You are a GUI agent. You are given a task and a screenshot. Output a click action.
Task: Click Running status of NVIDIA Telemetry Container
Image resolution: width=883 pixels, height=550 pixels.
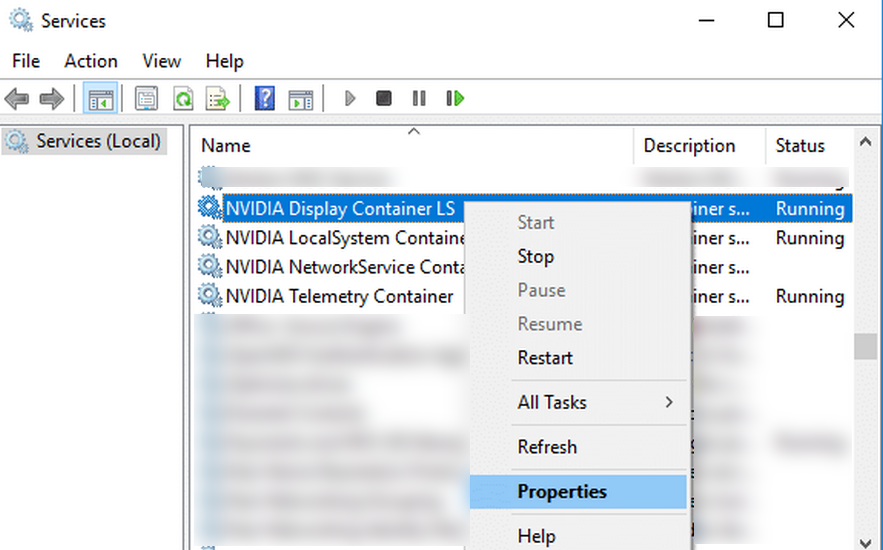[x=810, y=296]
